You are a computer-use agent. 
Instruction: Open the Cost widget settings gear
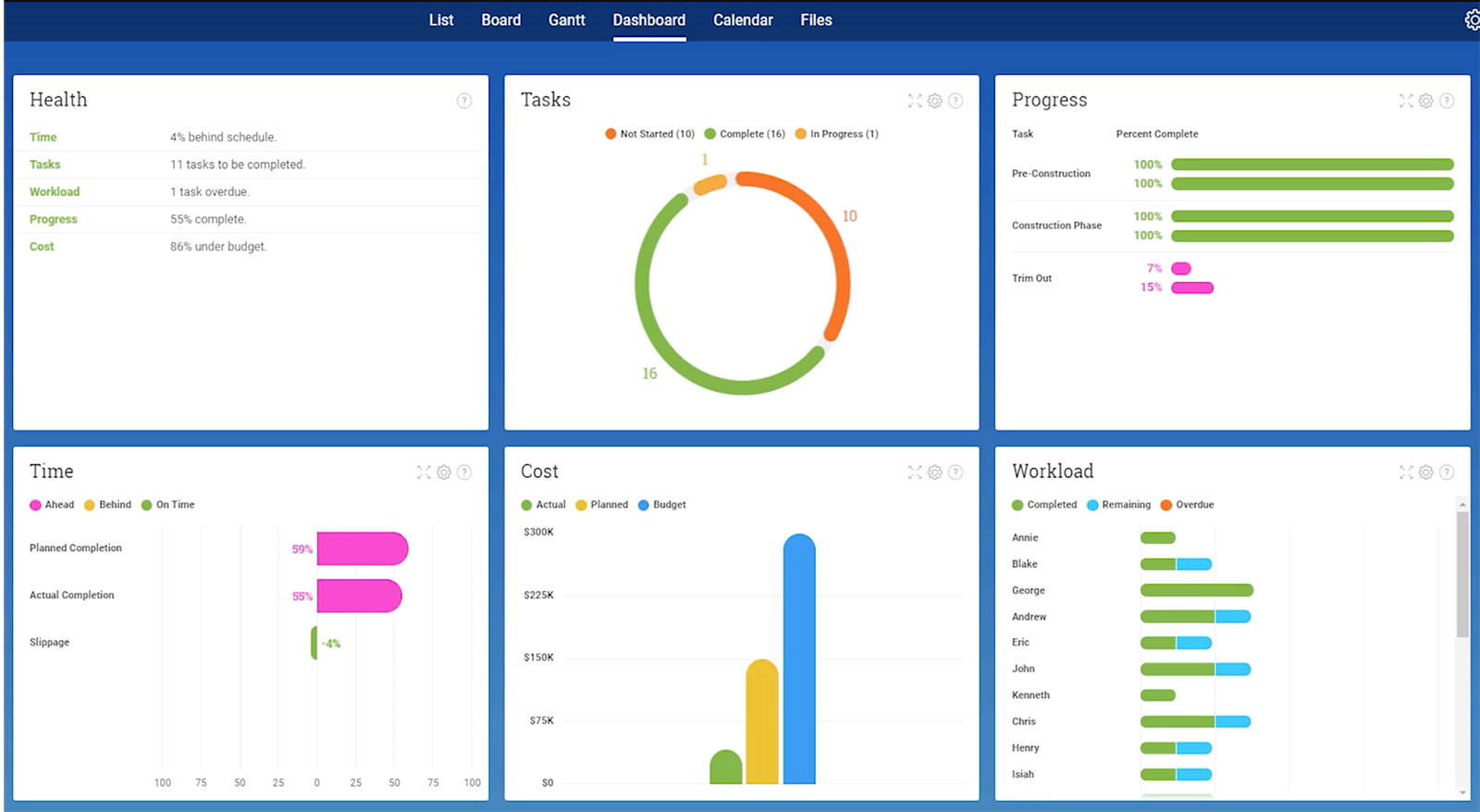[x=935, y=473]
